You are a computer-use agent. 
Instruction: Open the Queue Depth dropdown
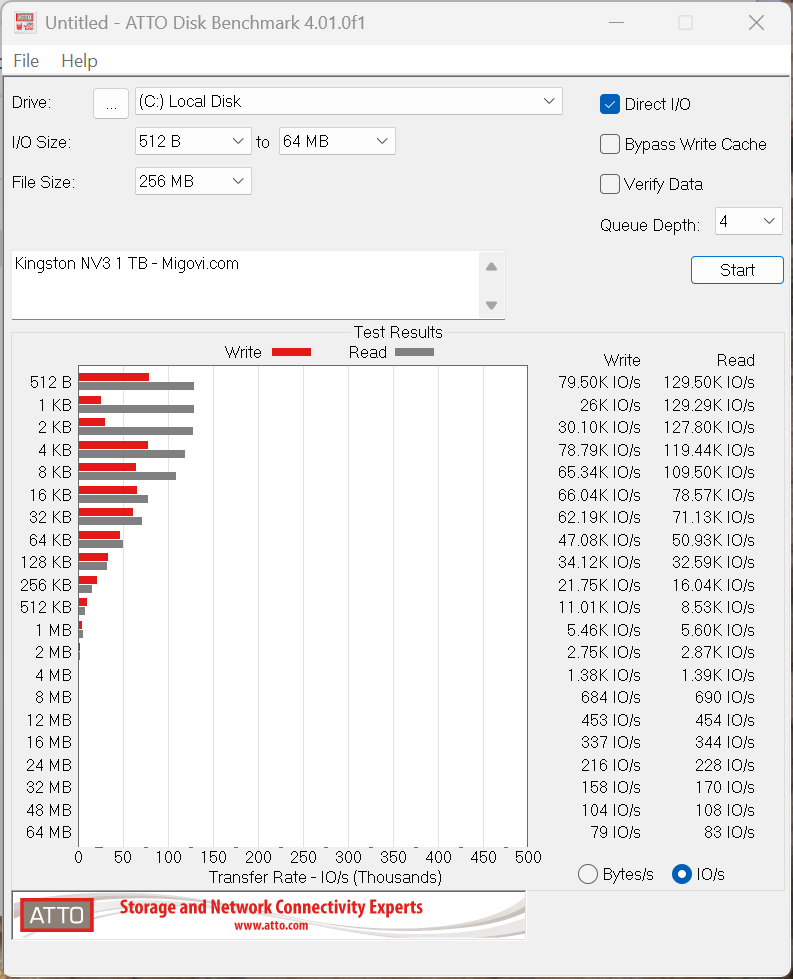[749, 221]
